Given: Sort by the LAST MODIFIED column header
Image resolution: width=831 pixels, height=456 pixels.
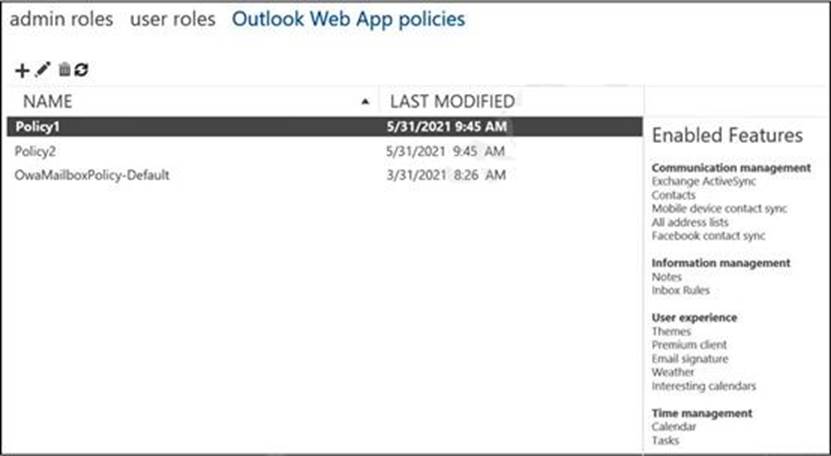Looking at the screenshot, I should tap(452, 101).
